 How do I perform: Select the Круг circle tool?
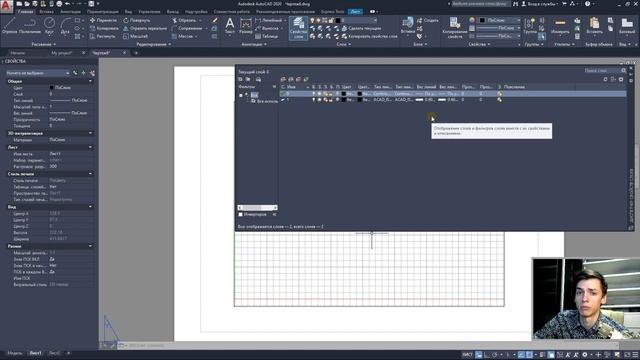pos(49,26)
